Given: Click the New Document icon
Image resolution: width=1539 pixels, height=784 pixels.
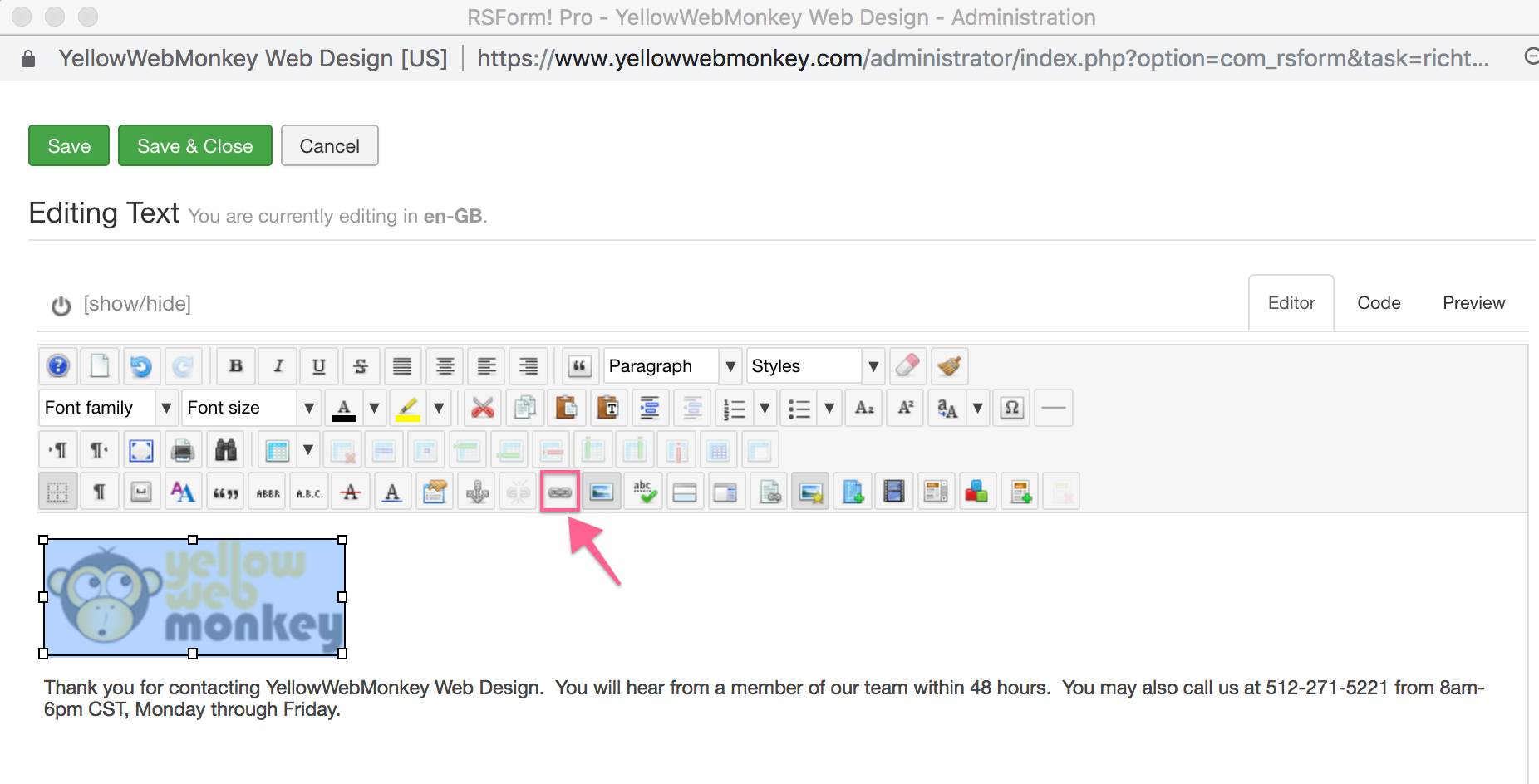Looking at the screenshot, I should point(100,366).
